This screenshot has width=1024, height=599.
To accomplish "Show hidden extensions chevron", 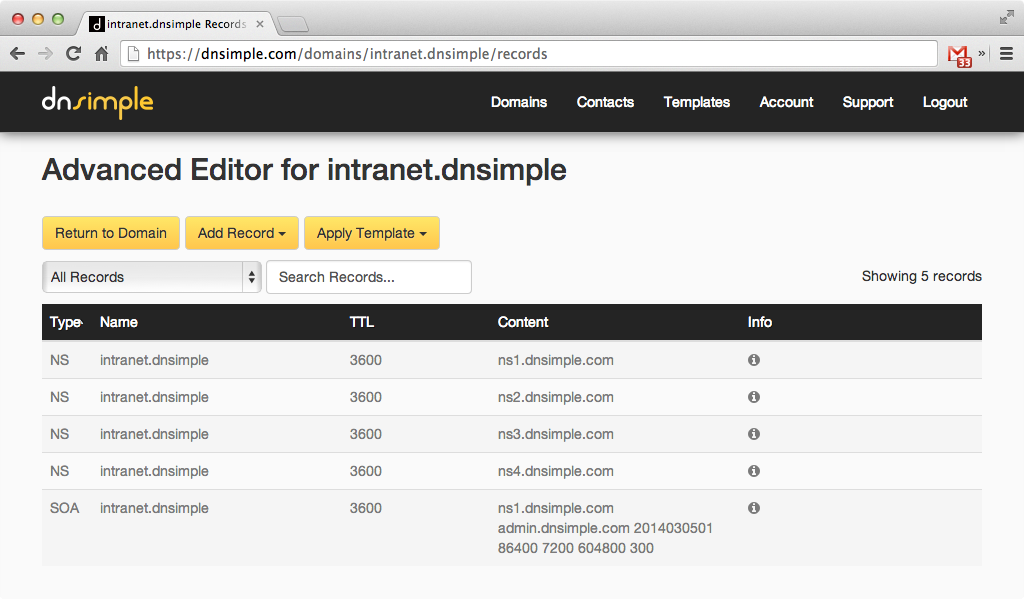I will [x=982, y=53].
